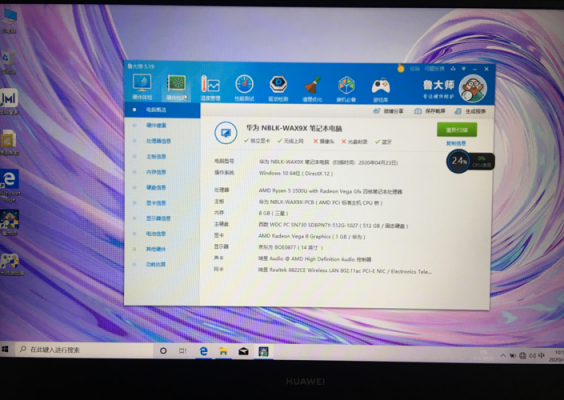Open 清理优化 broom cleanup tool
The image size is (564, 400).
(312, 89)
